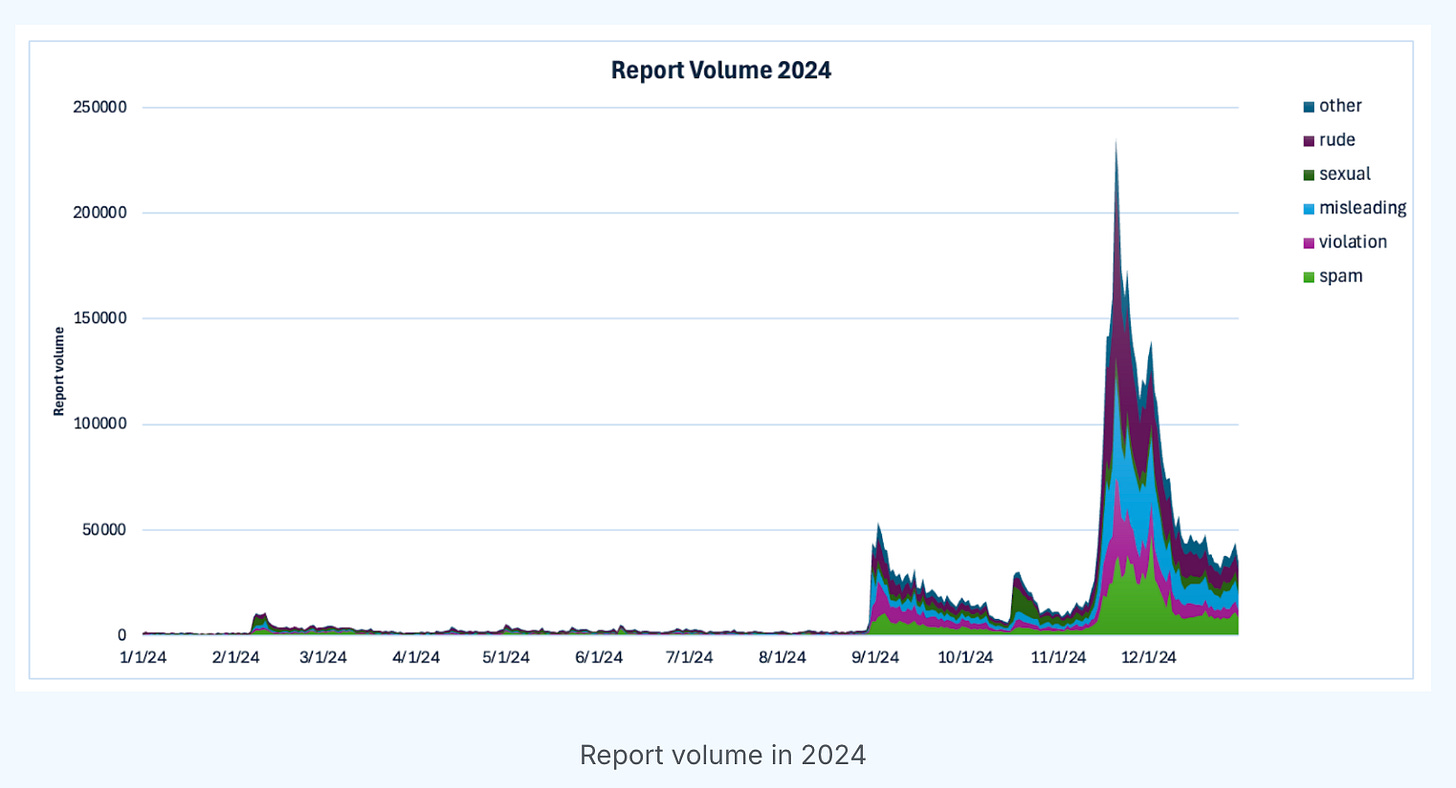
Task: Click the 'spam' legend color swatch
Action: [x=1308, y=276]
